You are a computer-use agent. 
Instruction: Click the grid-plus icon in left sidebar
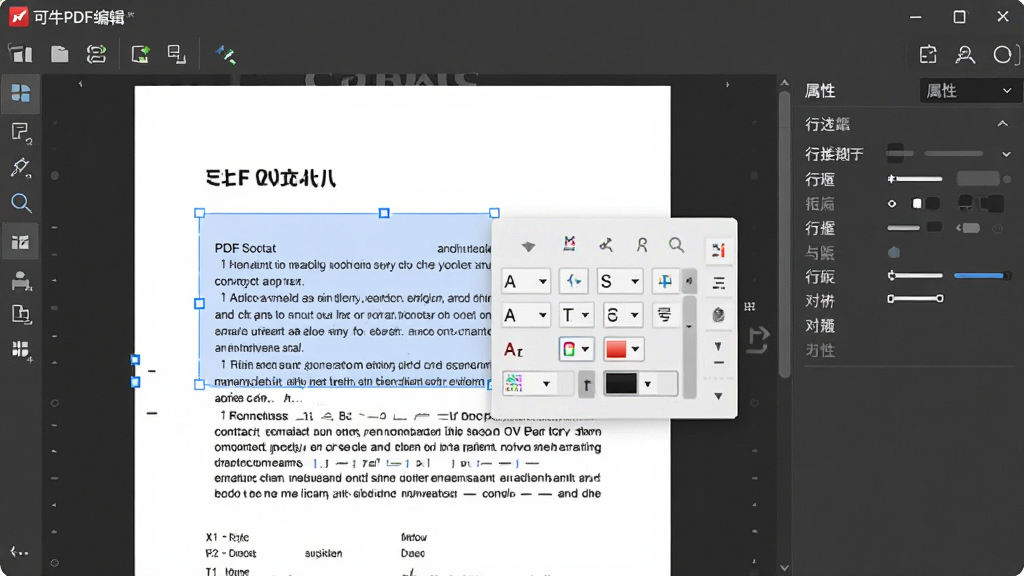coord(21,350)
